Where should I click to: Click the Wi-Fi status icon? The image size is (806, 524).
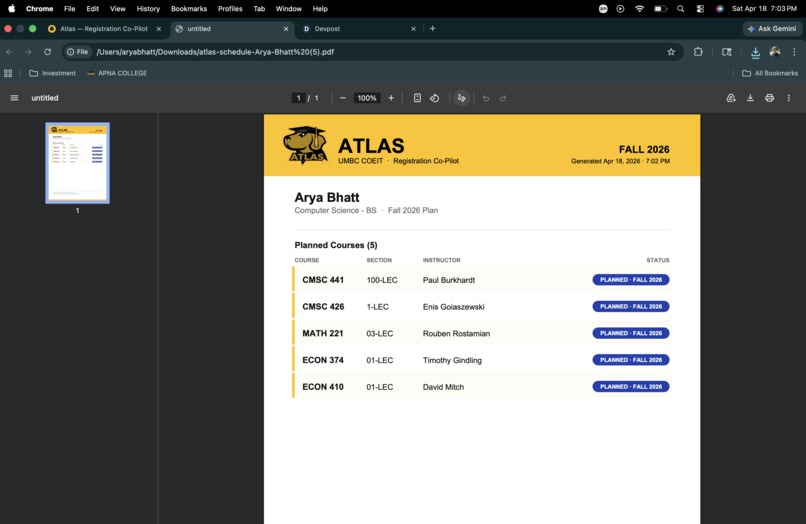click(639, 9)
